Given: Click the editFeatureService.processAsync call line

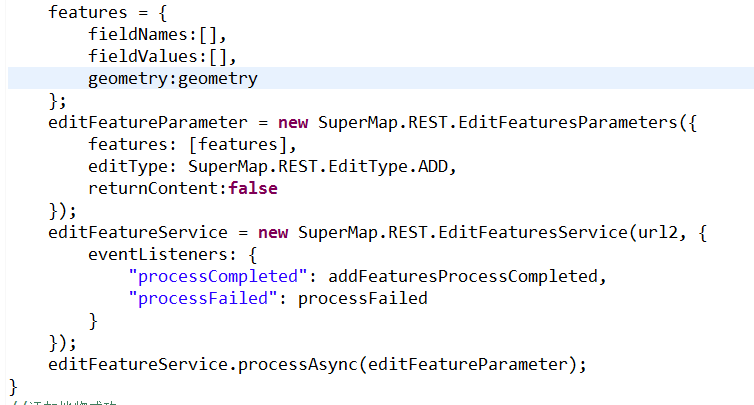Looking at the screenshot, I should pos(317,365).
